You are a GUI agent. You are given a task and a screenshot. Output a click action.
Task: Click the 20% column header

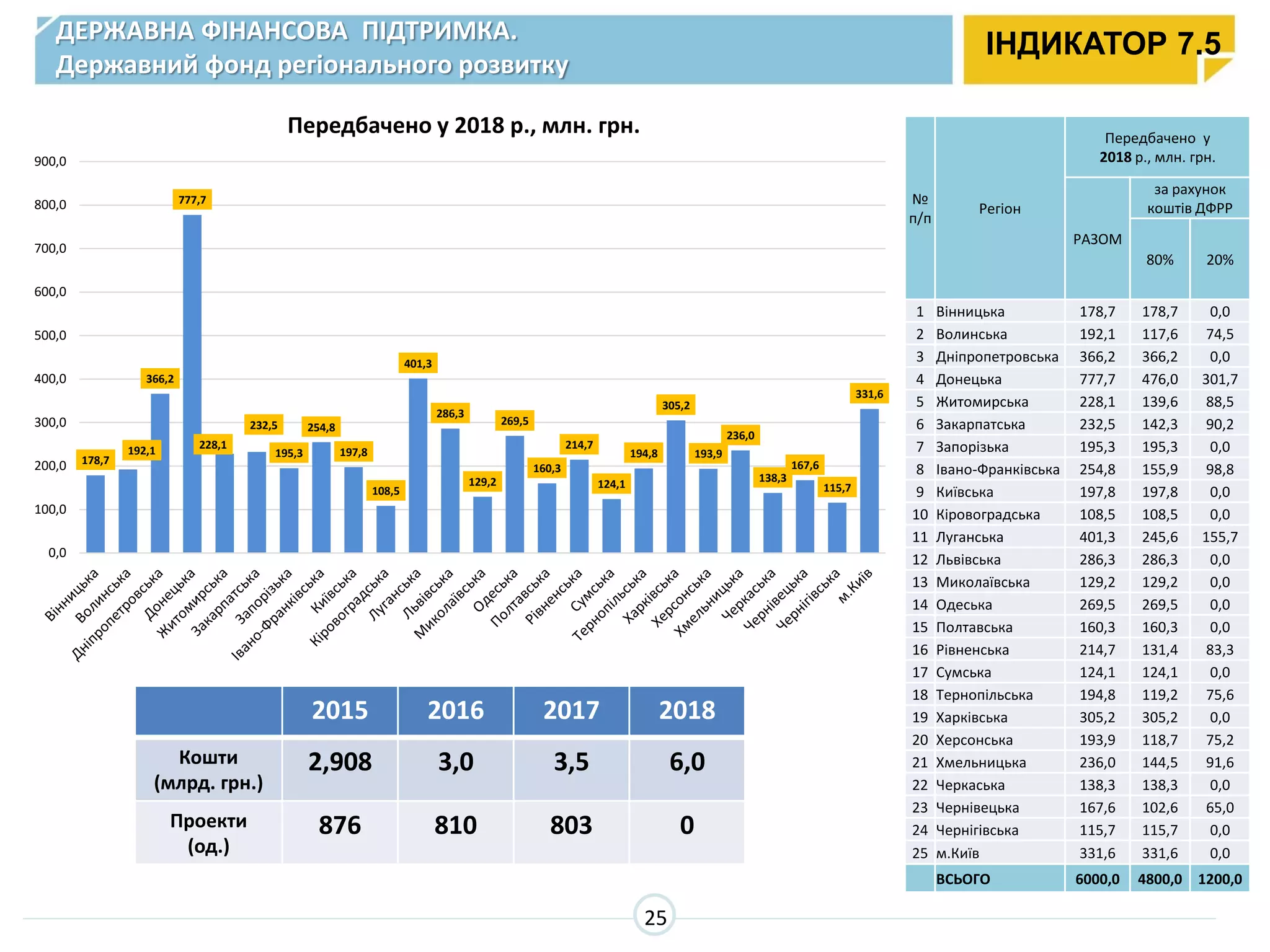1219,260
